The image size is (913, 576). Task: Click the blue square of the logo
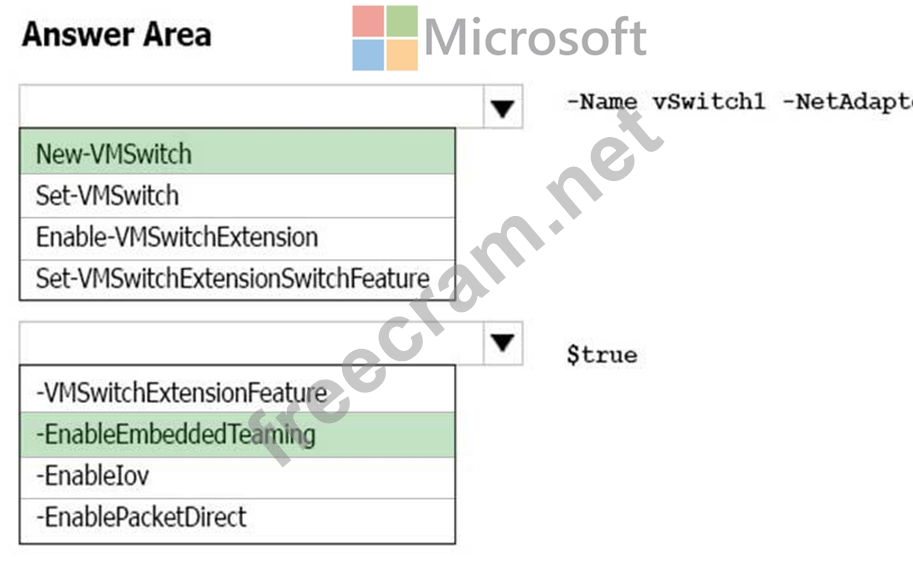pyautogui.click(x=368, y=55)
